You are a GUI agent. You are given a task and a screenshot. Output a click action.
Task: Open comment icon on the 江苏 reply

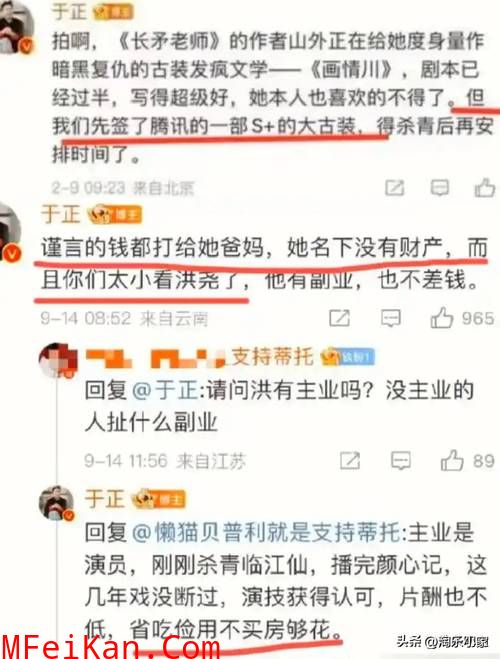tap(401, 461)
